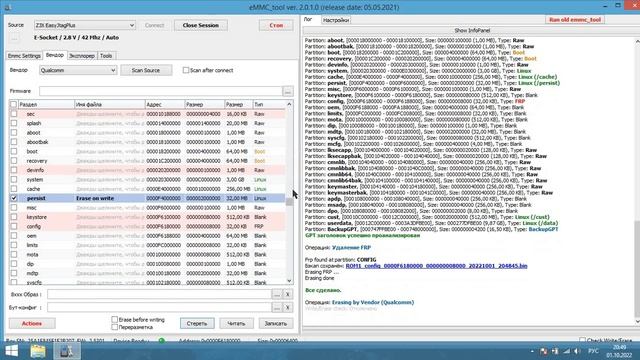Image resolution: width=640 pixels, height=360 pixels.
Task: Select the oem partition row
Action: tap(147, 236)
